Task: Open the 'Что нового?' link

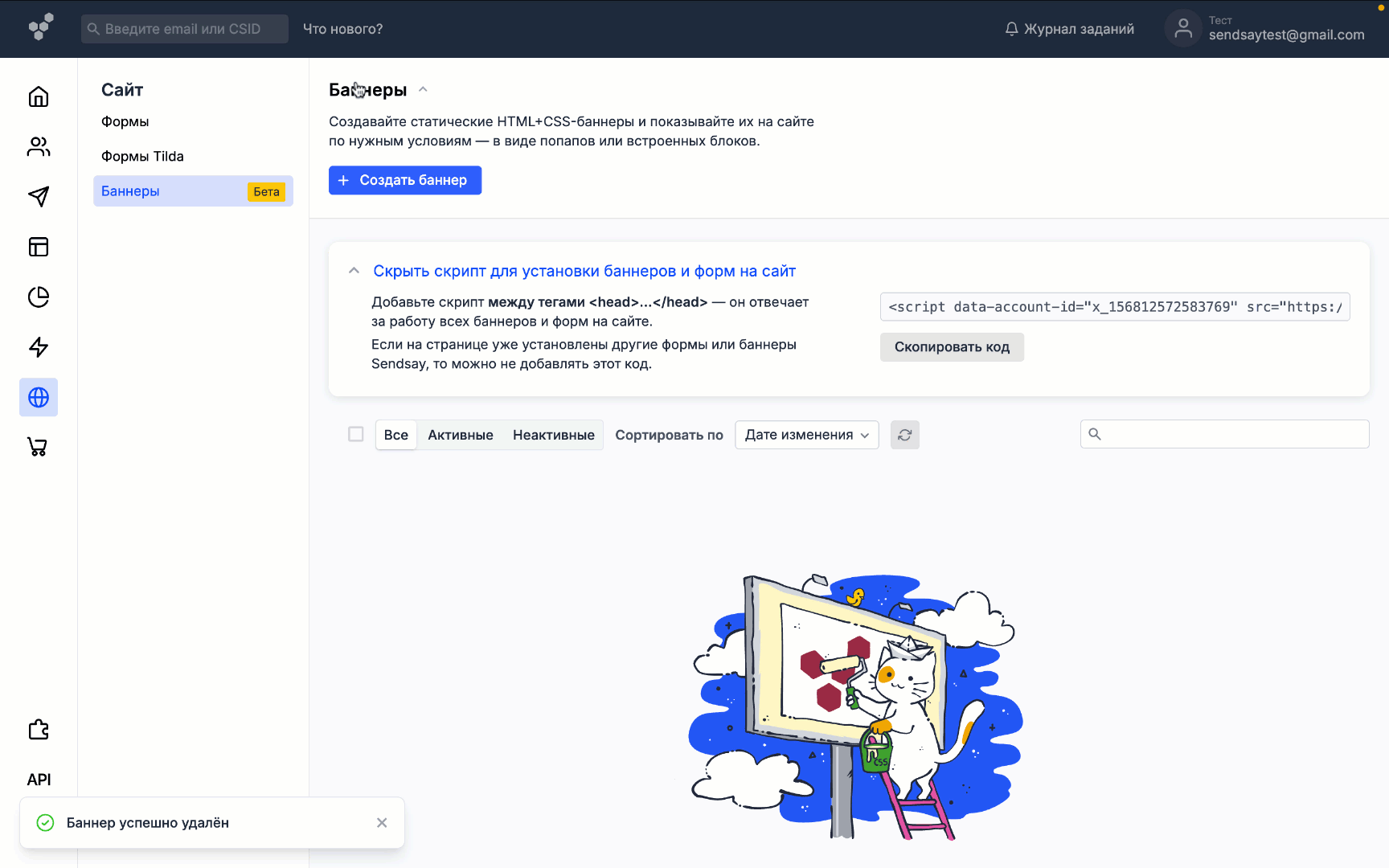Action: pos(343,29)
